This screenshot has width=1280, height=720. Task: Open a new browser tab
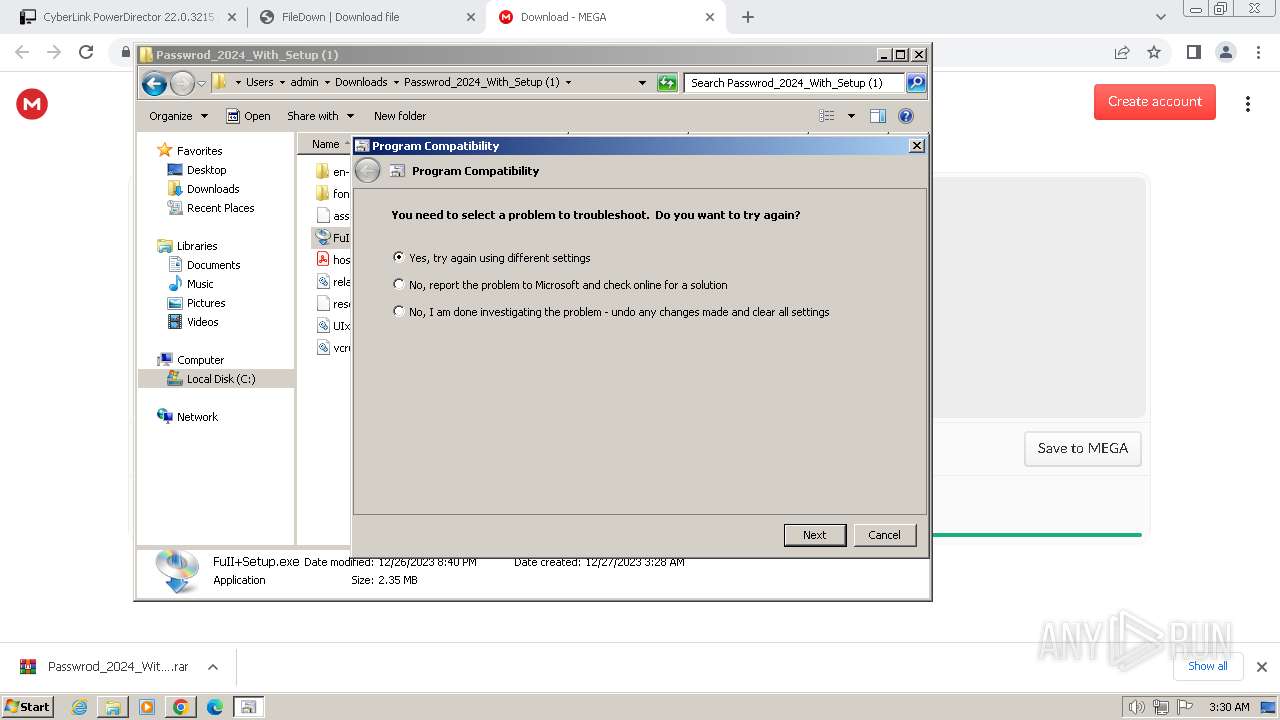pos(748,17)
